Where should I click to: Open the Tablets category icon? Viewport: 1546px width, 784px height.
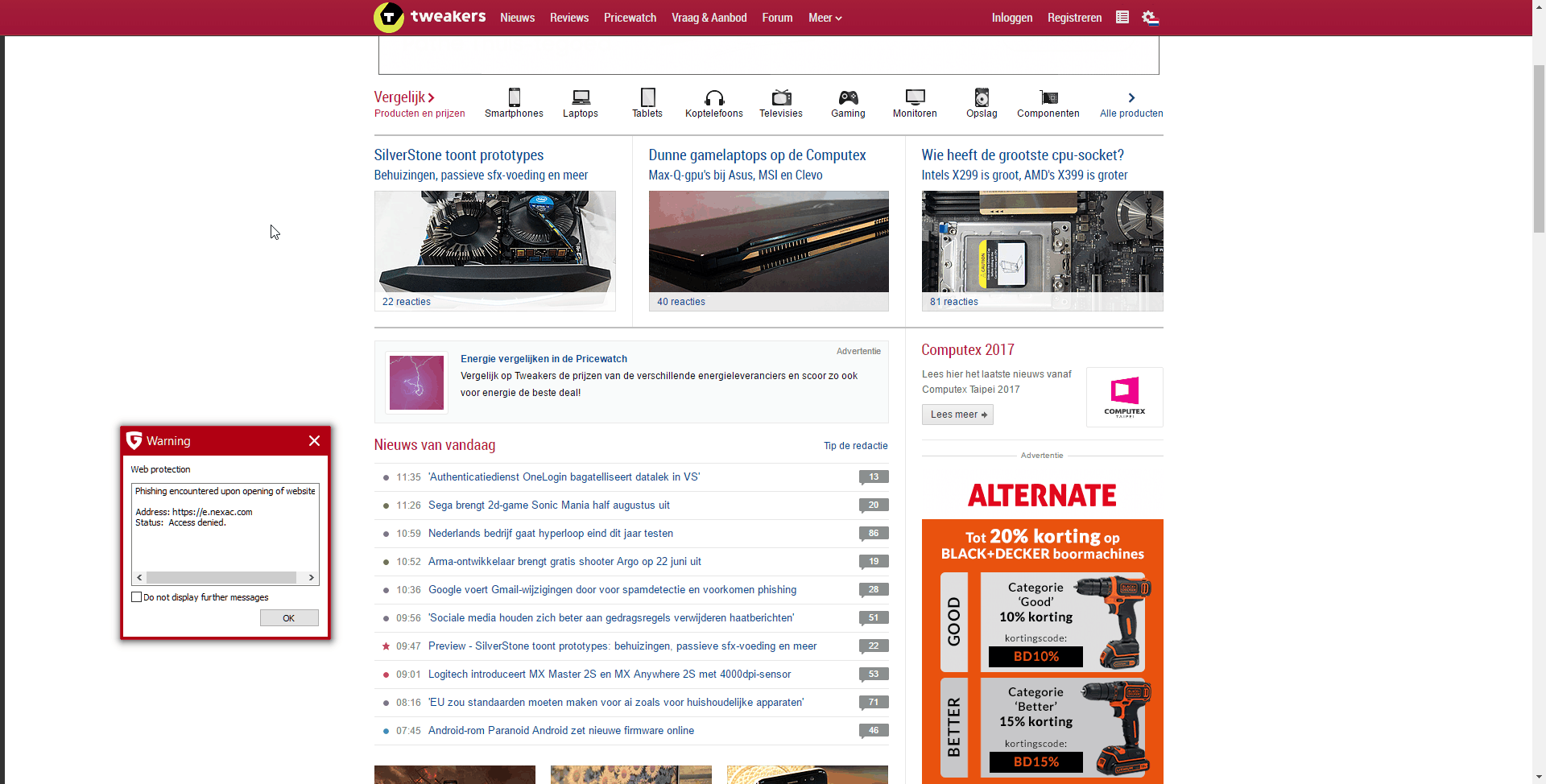pos(647,97)
